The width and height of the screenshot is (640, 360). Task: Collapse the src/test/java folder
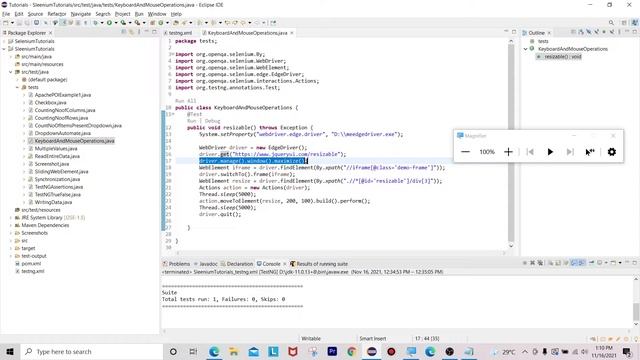[11, 72]
